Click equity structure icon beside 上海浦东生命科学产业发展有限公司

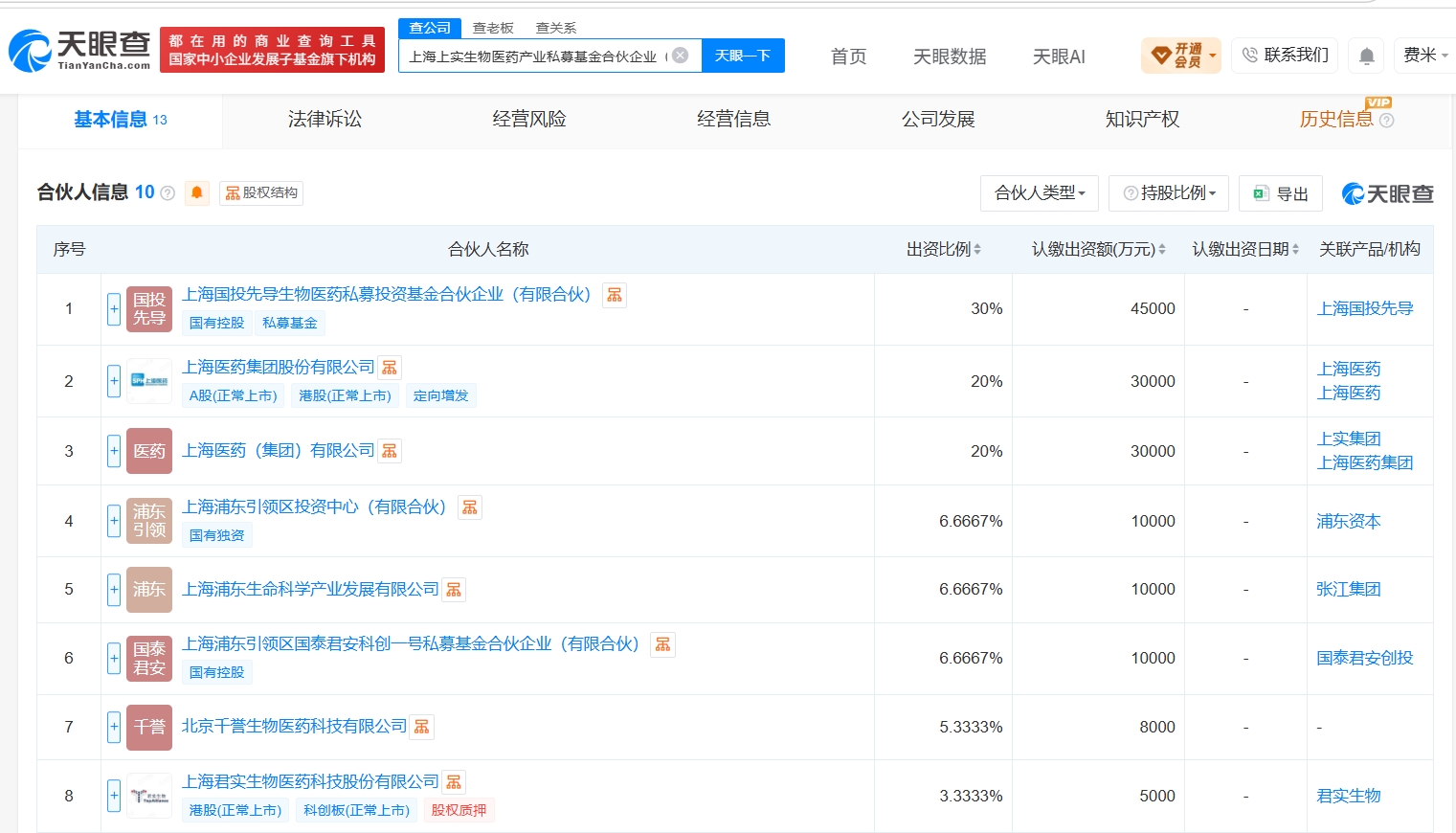(454, 590)
